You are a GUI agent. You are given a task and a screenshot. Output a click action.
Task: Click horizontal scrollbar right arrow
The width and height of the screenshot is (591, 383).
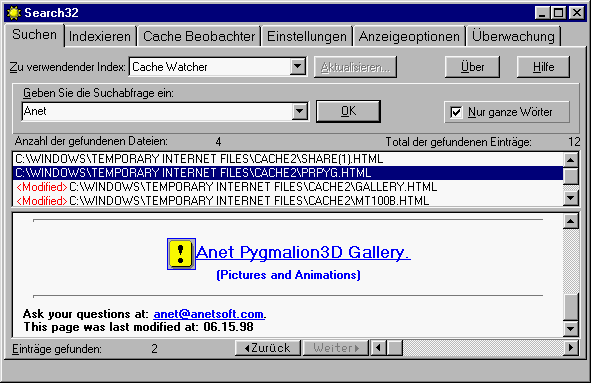571,348
